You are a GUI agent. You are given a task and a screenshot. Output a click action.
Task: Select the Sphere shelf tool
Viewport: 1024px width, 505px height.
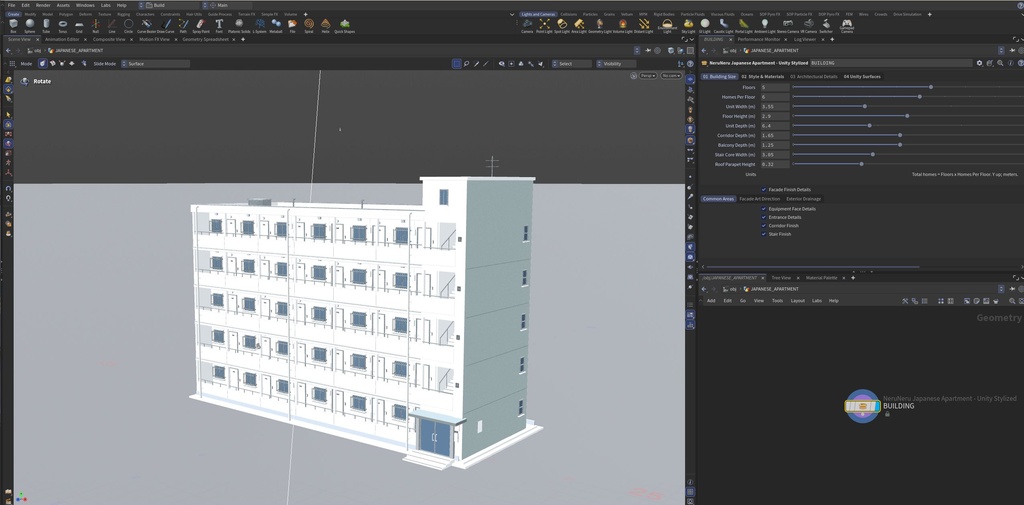point(29,25)
